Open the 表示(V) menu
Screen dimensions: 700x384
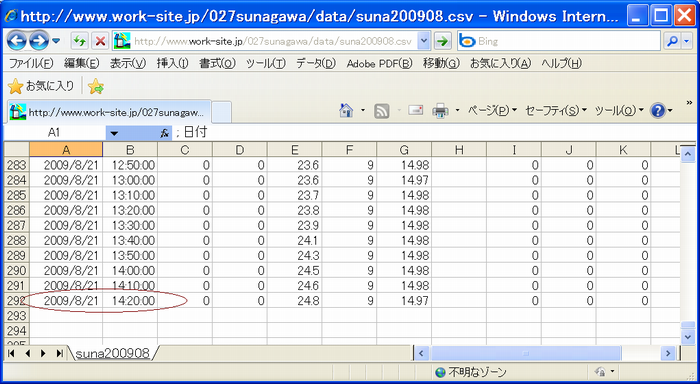pyautogui.click(x=128, y=64)
